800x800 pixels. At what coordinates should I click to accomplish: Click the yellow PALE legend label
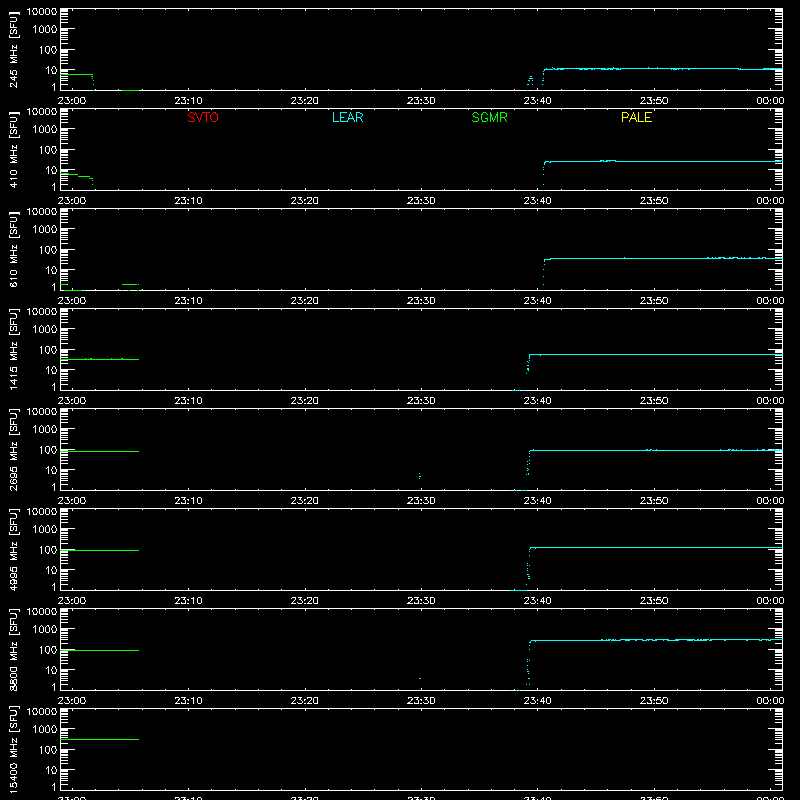coord(636,117)
